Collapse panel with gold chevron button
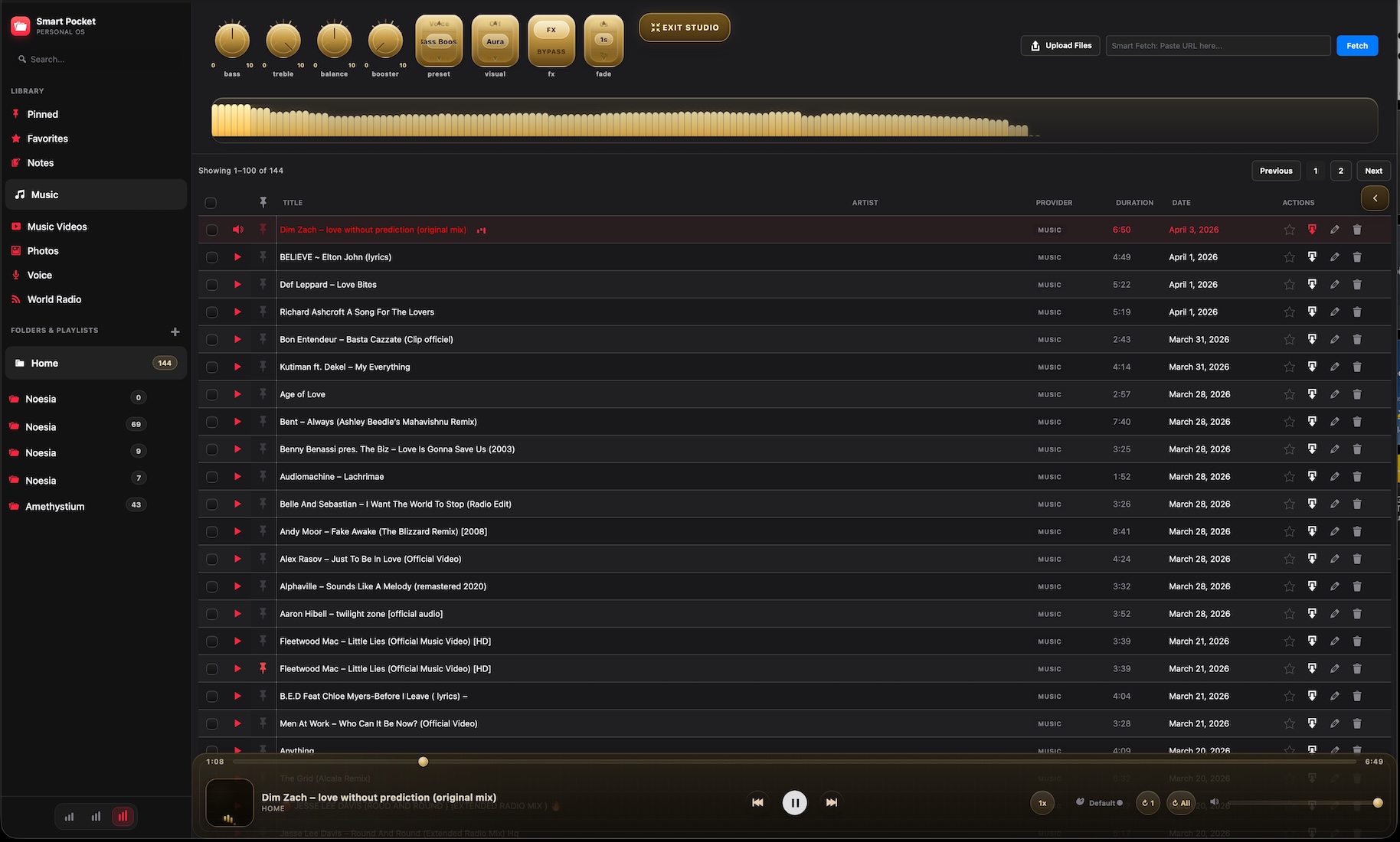This screenshot has height=842, width=1400. point(1375,198)
